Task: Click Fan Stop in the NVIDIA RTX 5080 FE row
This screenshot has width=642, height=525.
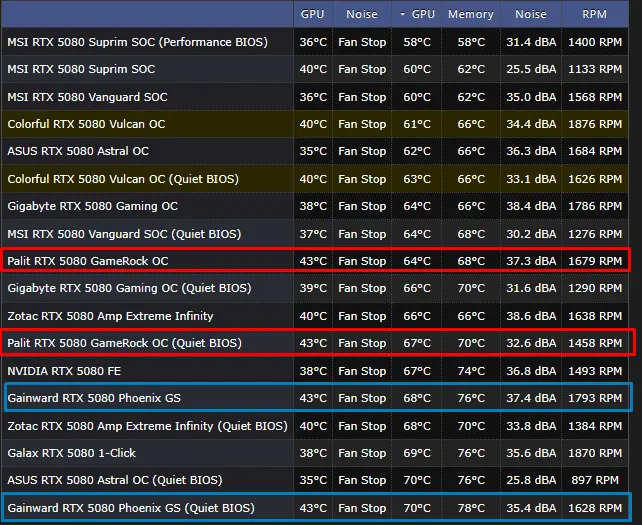Action: pyautogui.click(x=362, y=371)
